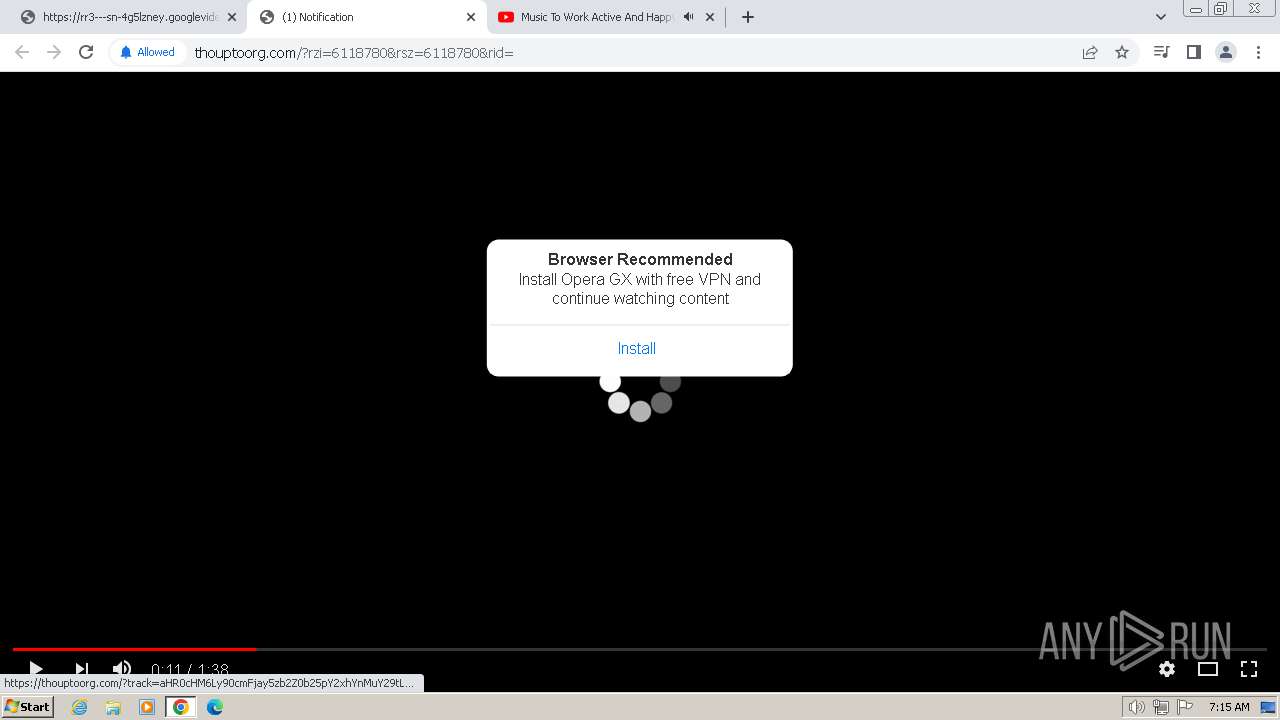Seek on the video progress bar
Screen dimensions: 1280x720
pos(640,650)
